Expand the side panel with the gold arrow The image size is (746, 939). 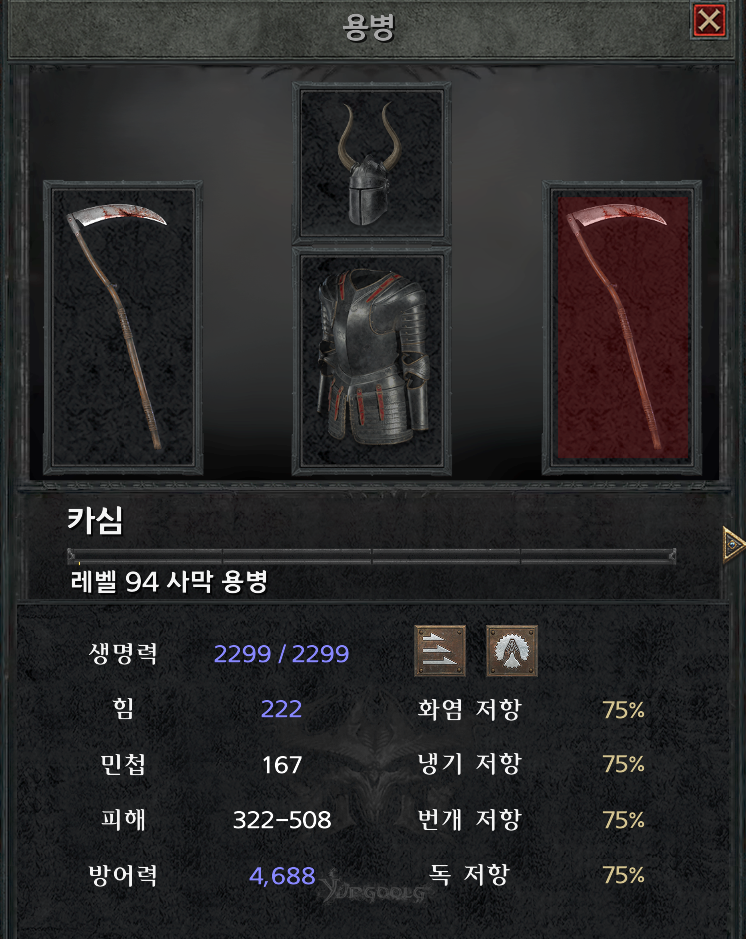click(733, 545)
